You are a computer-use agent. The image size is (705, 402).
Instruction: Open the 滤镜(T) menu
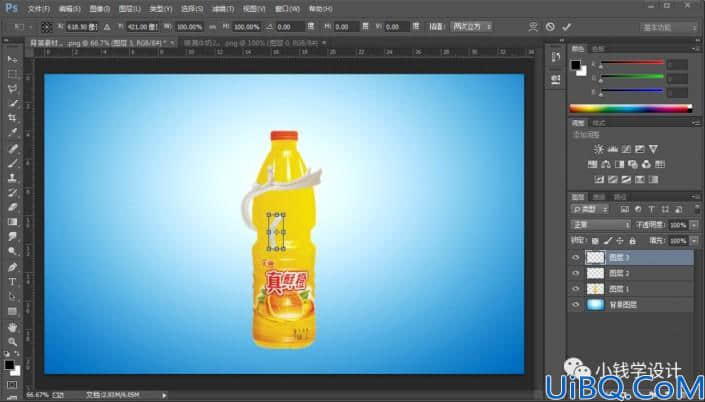[x=223, y=9]
